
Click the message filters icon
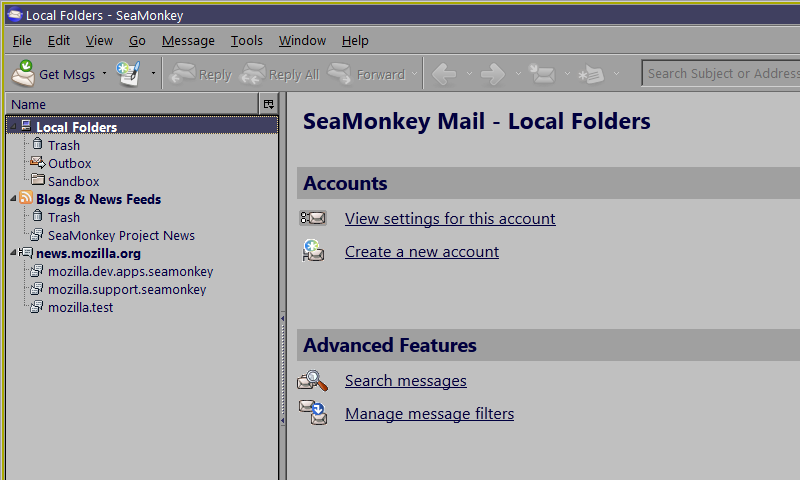point(313,413)
